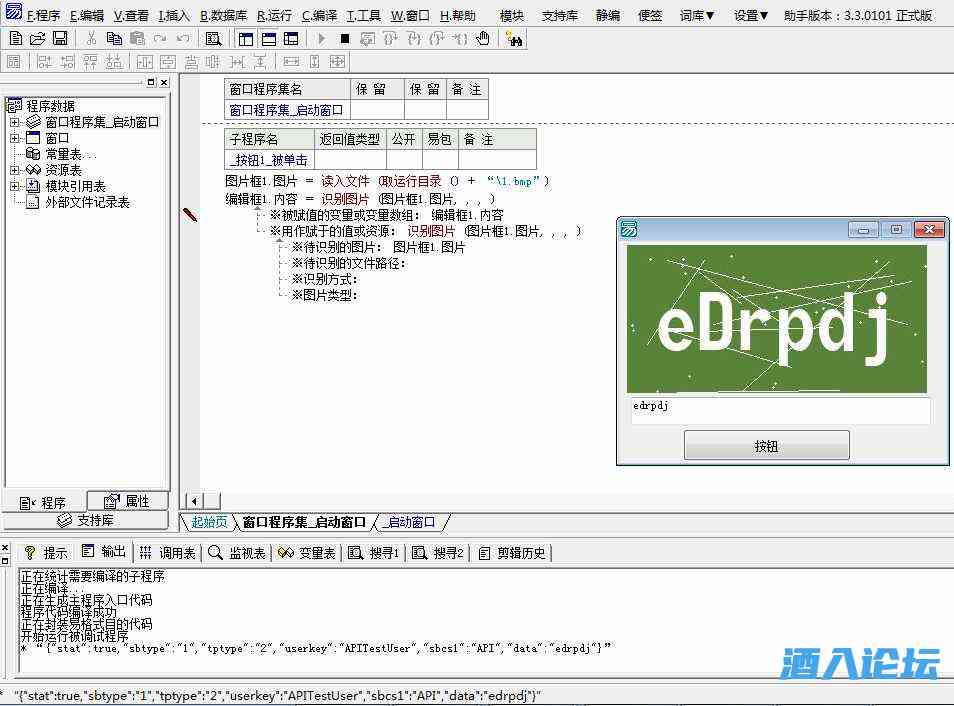954x706 pixels.
Task: Click the print preview magnifier icon
Action: coord(213,39)
